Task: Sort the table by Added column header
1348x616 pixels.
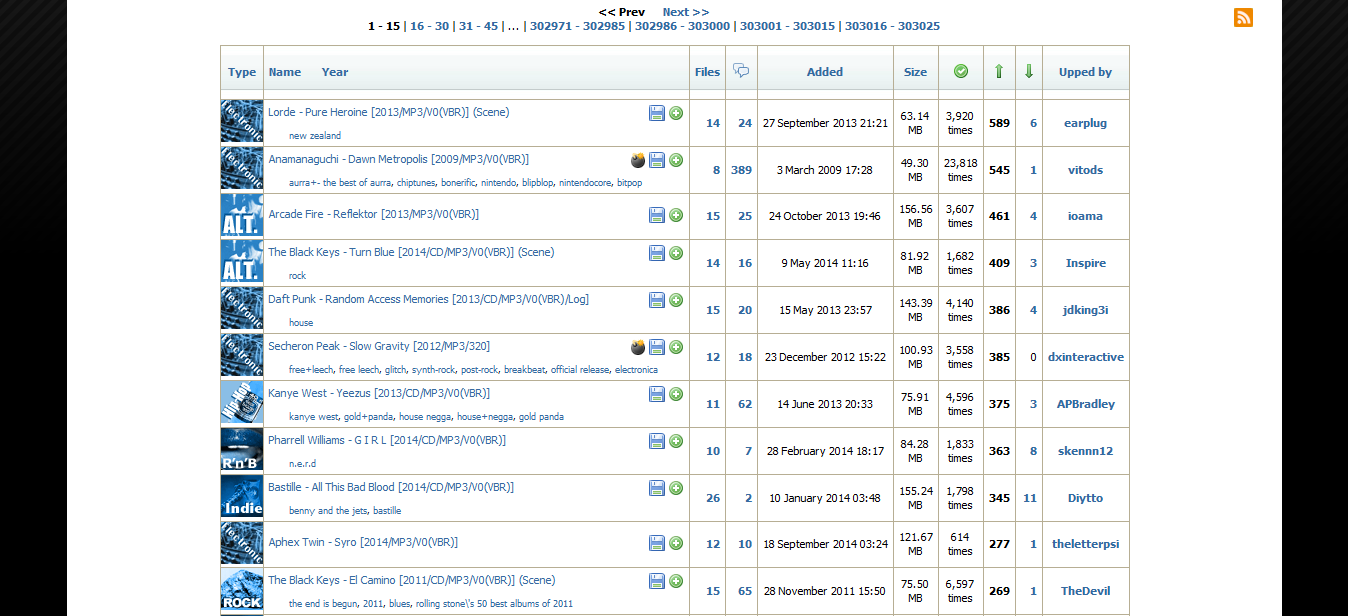Action: [825, 72]
